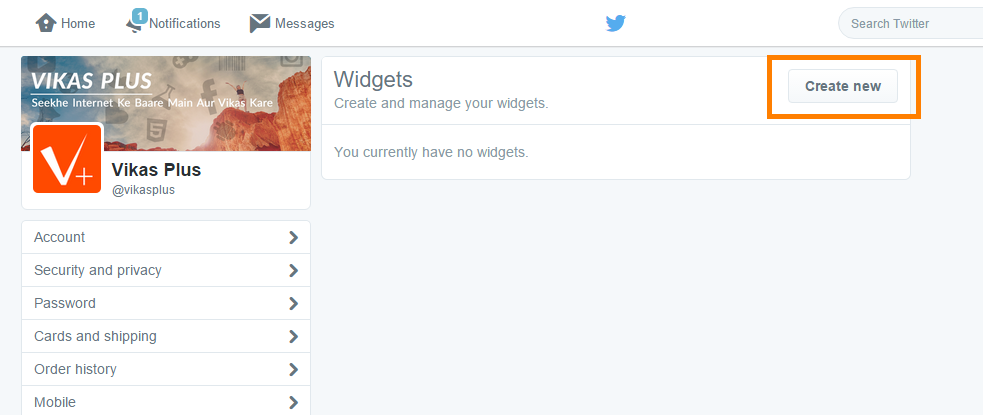Click the Home house icon
Image resolution: width=983 pixels, height=415 pixels.
point(46,24)
